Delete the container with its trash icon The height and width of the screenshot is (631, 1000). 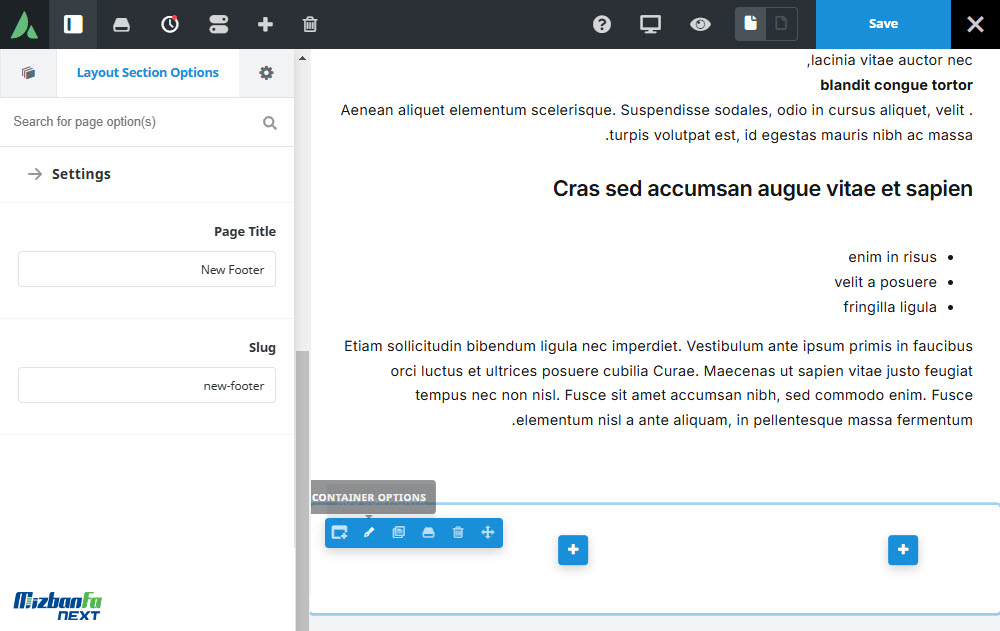click(x=458, y=532)
